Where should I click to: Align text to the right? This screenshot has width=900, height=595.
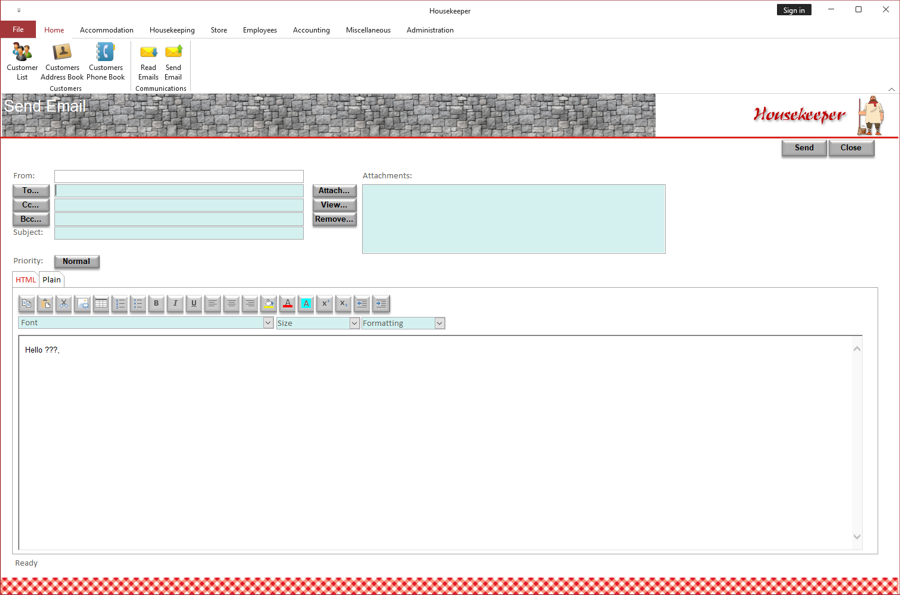pyautogui.click(x=250, y=304)
